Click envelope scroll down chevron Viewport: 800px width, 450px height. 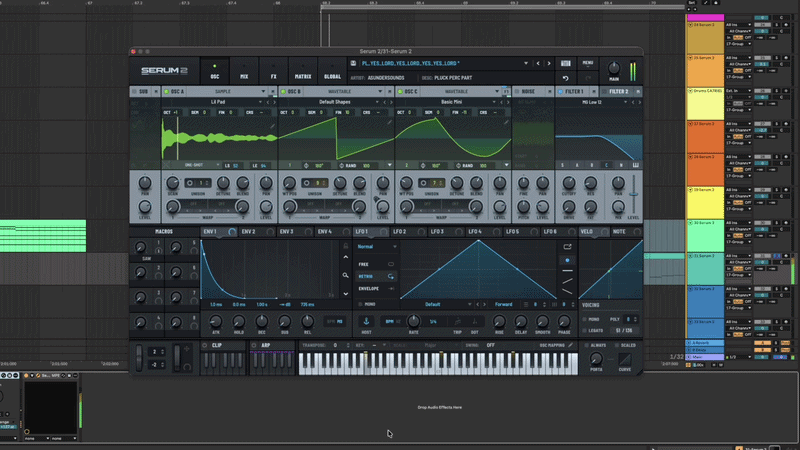coord(345,294)
